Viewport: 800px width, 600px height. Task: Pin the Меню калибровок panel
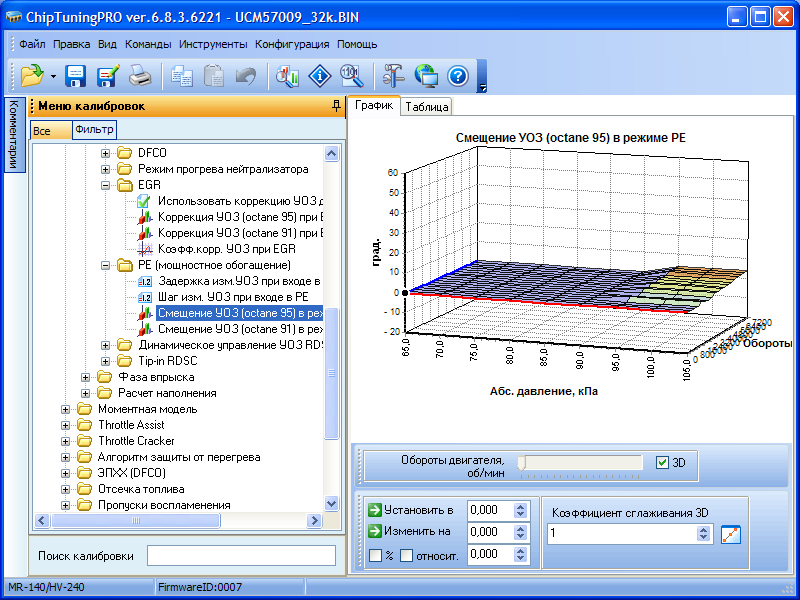[335, 106]
